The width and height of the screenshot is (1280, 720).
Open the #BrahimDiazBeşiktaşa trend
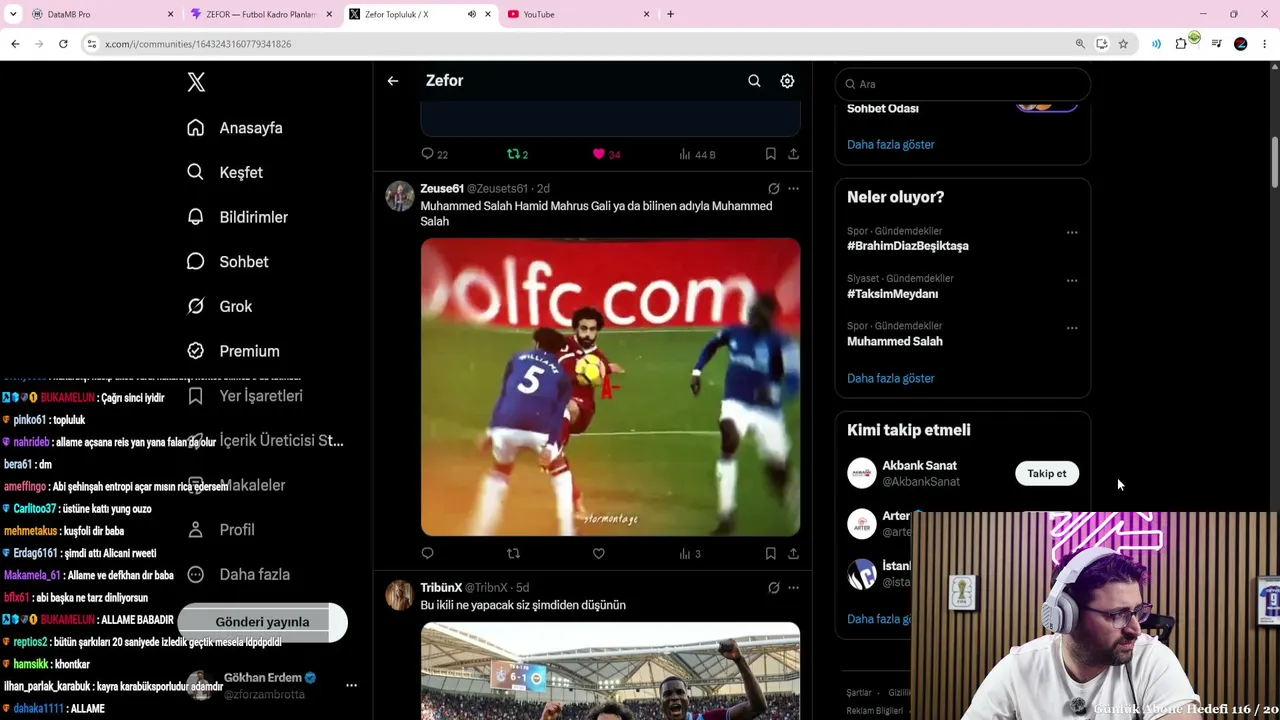907,246
